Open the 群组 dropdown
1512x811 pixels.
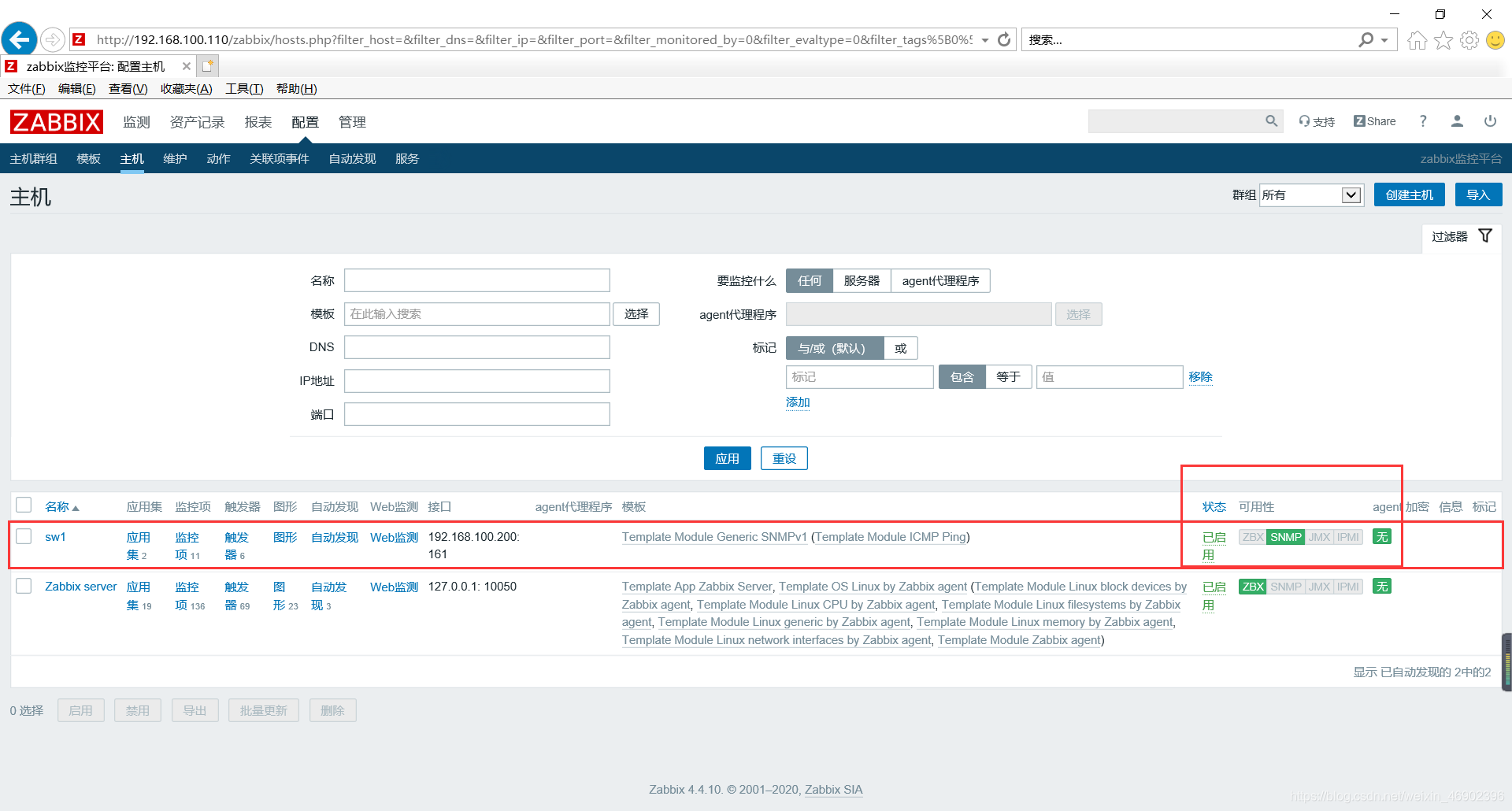[x=1310, y=195]
